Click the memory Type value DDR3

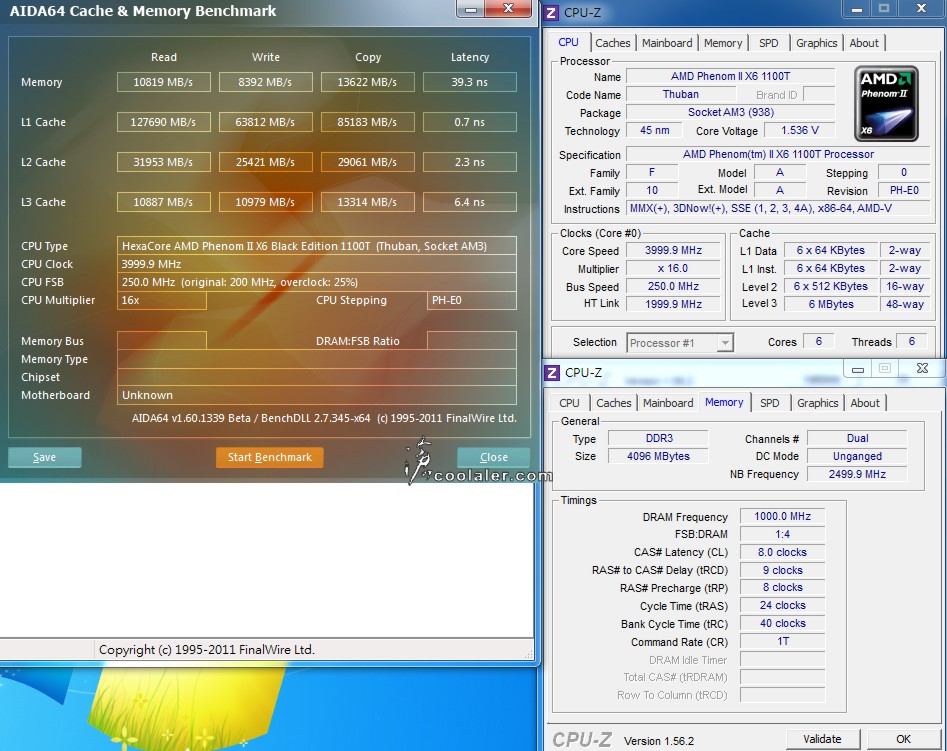(x=658, y=438)
